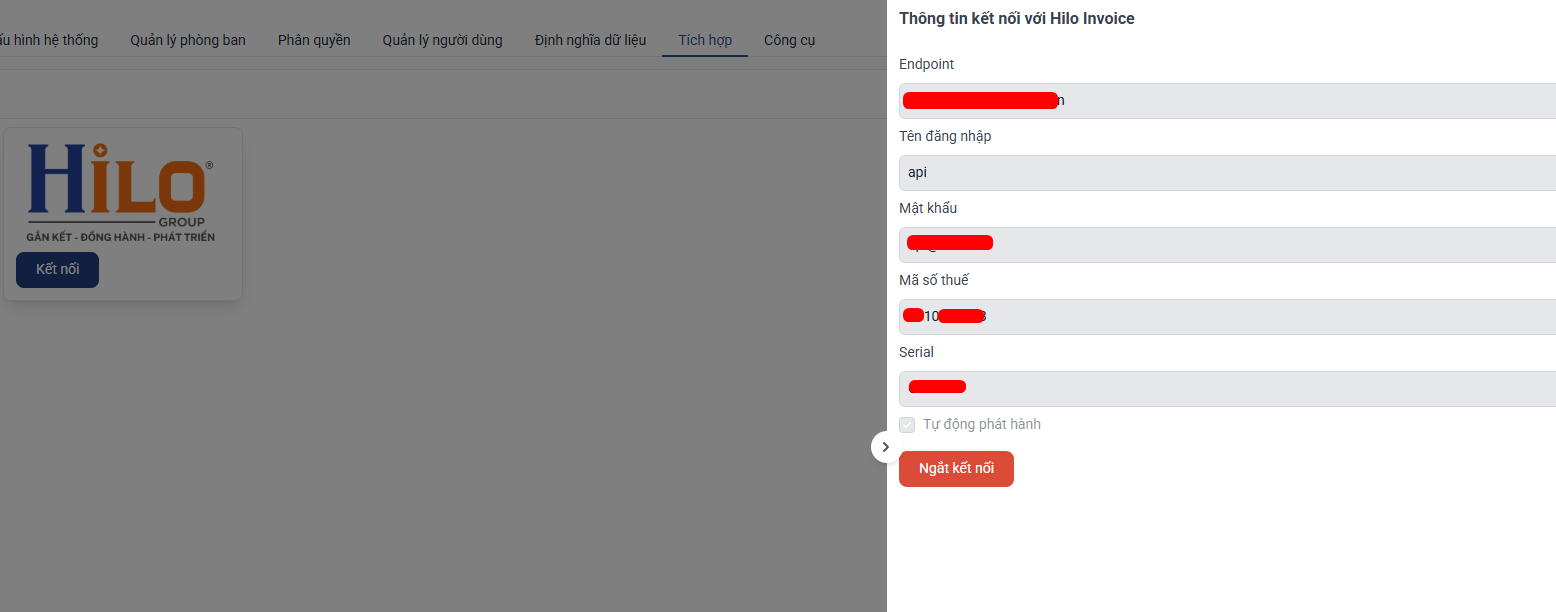This screenshot has width=1556, height=612.
Task: Select the Tích hợp tab
Action: [705, 40]
